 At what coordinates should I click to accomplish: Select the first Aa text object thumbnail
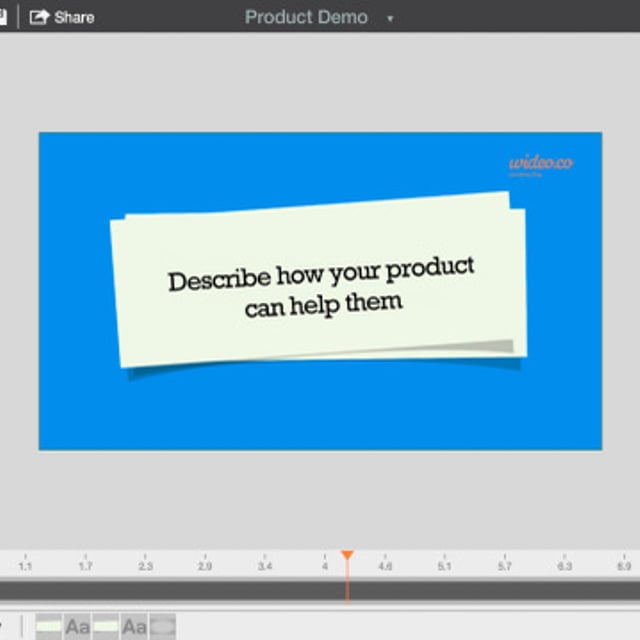(x=77, y=626)
